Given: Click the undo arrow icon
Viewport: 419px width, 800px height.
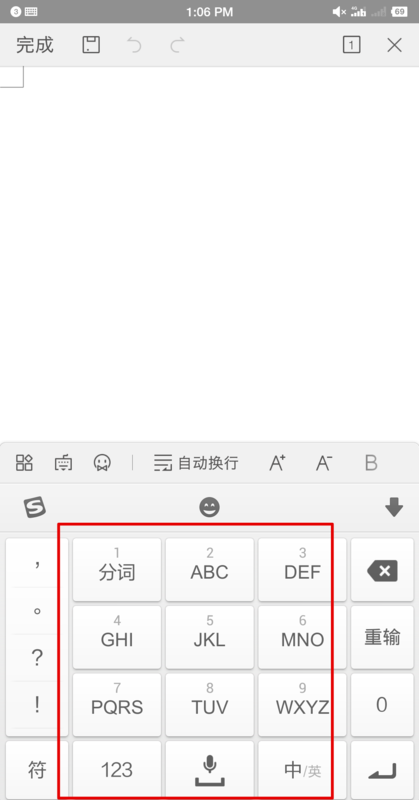Looking at the screenshot, I should pos(134,45).
